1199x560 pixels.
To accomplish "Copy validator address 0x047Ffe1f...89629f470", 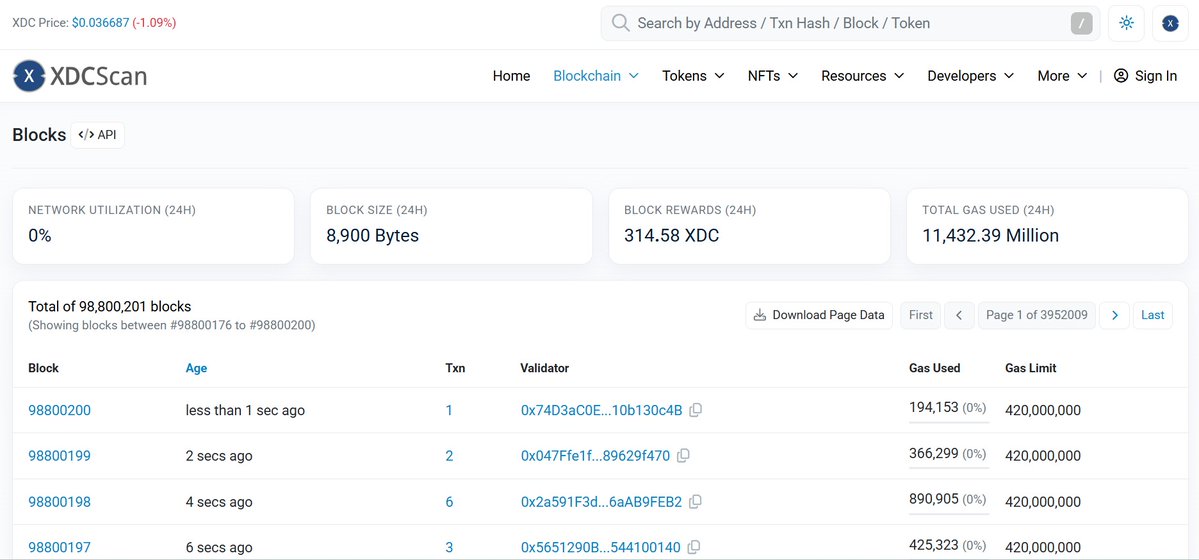I will 683,456.
